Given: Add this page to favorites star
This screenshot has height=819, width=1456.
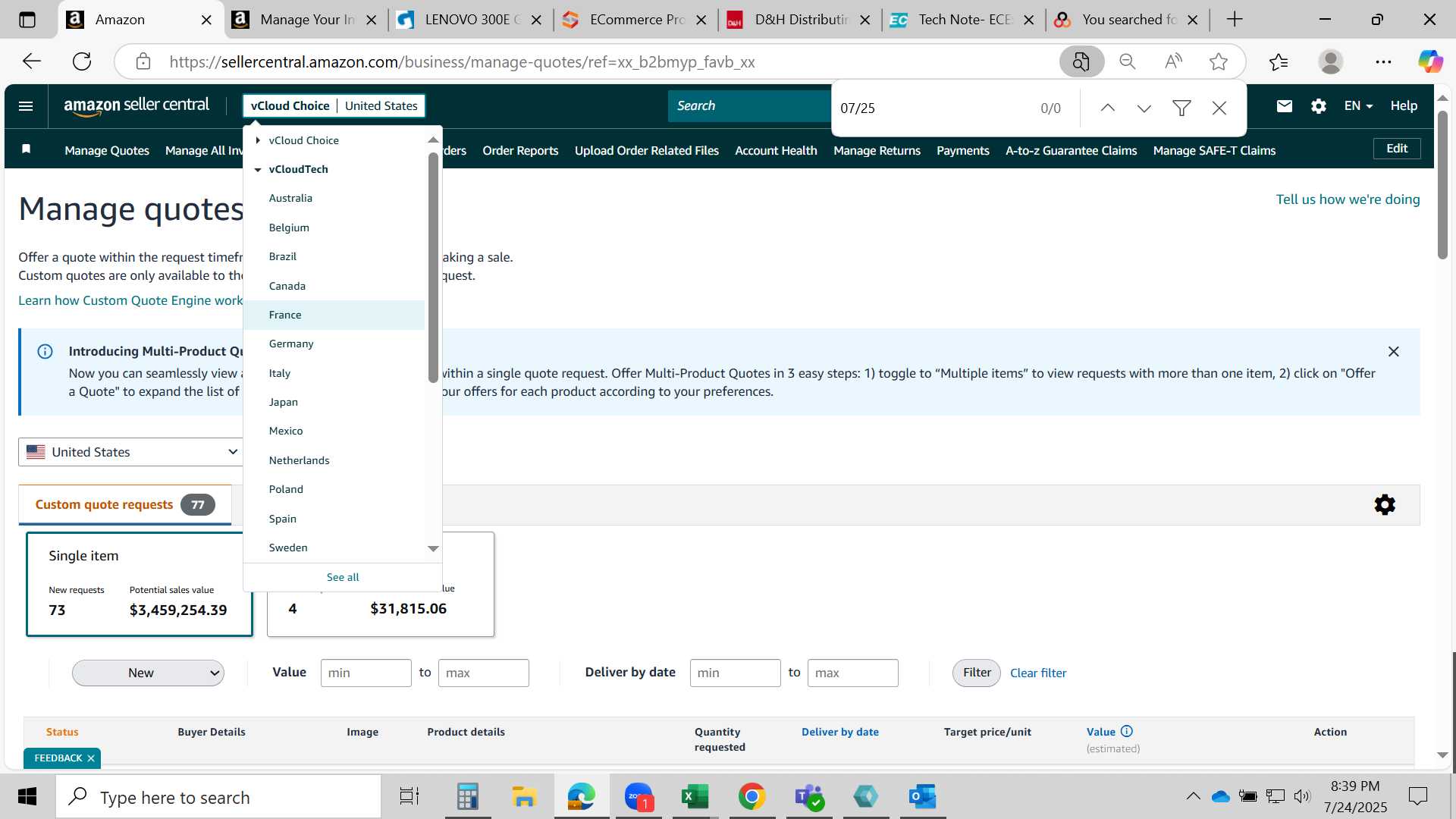Looking at the screenshot, I should click(1219, 61).
